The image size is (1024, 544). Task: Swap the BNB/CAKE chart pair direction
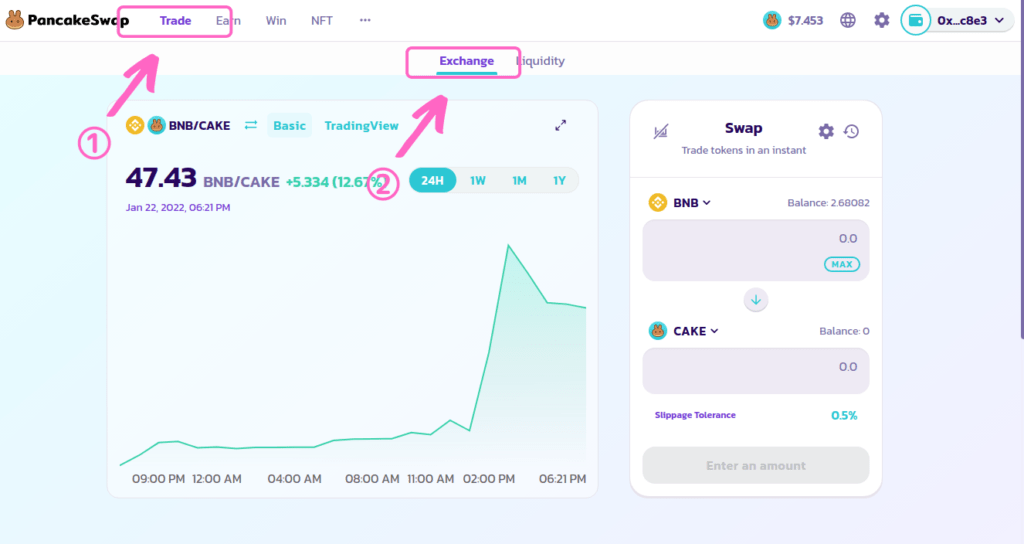[251, 125]
